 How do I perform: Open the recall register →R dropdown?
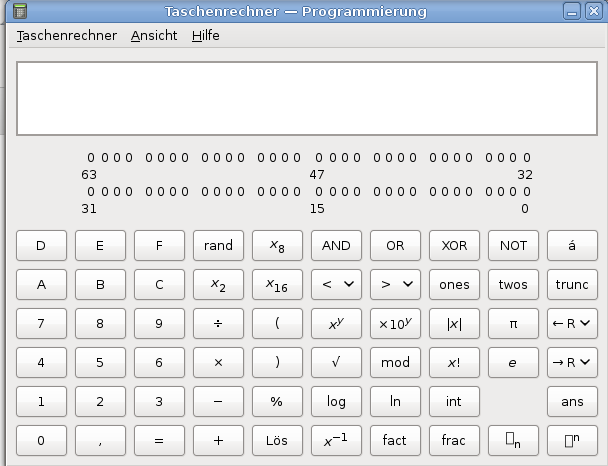coord(572,362)
